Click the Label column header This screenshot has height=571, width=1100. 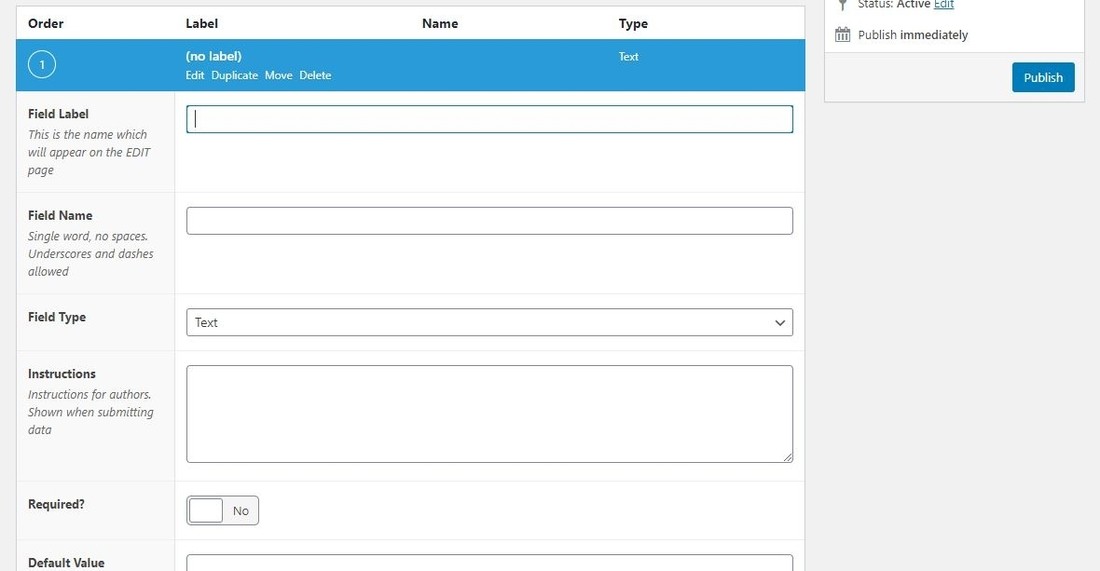(x=202, y=23)
